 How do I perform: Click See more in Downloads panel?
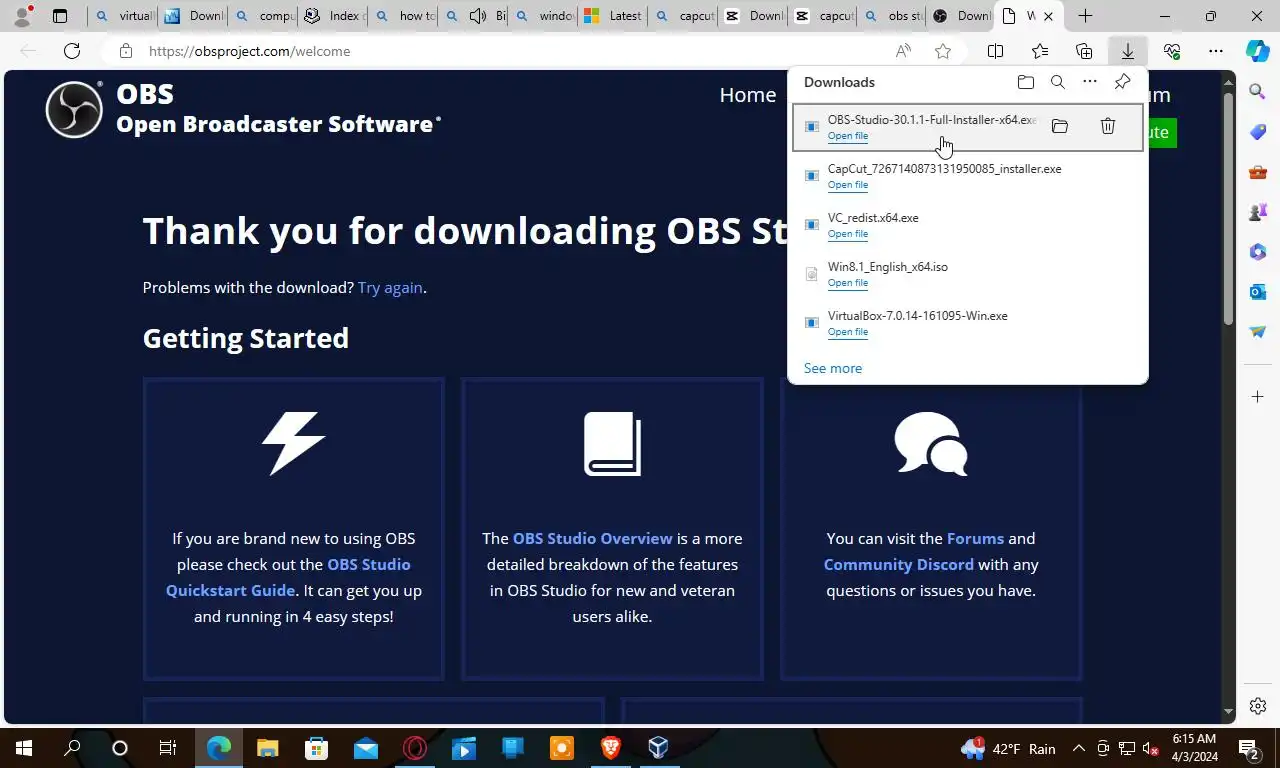point(833,368)
